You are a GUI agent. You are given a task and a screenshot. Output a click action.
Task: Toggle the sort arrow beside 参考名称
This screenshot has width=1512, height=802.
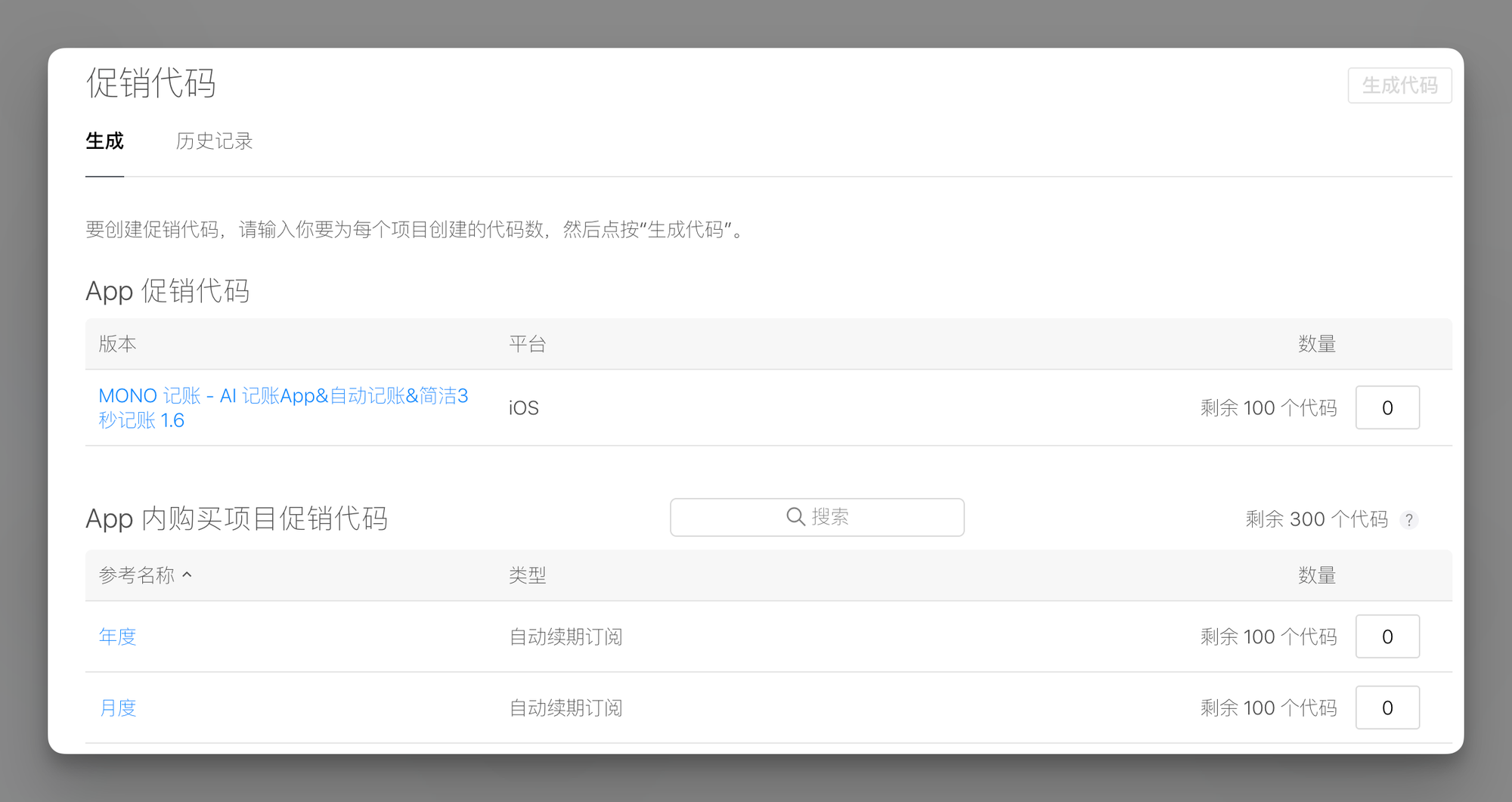[x=187, y=575]
